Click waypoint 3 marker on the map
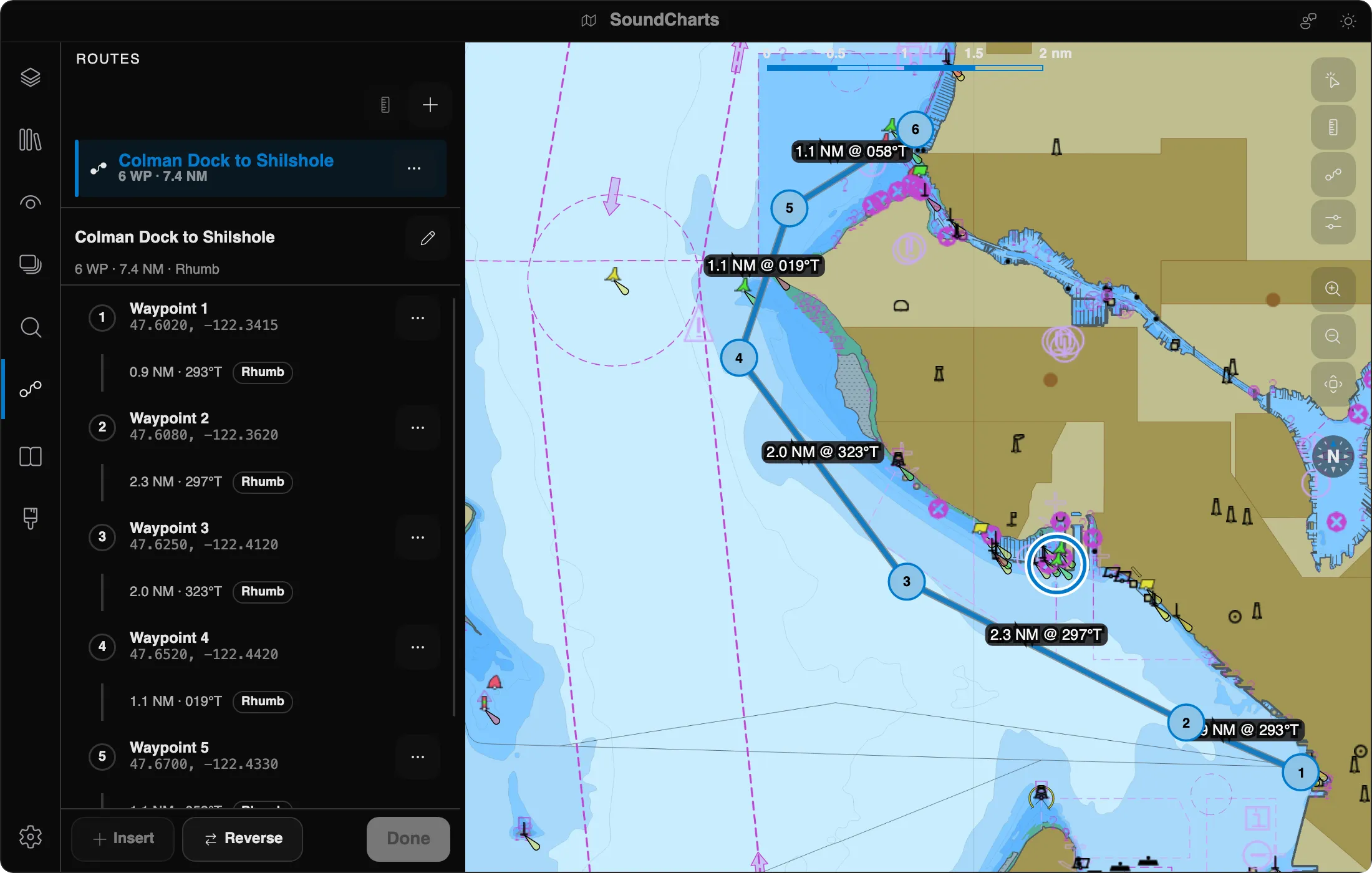The width and height of the screenshot is (1372, 873). point(906,581)
